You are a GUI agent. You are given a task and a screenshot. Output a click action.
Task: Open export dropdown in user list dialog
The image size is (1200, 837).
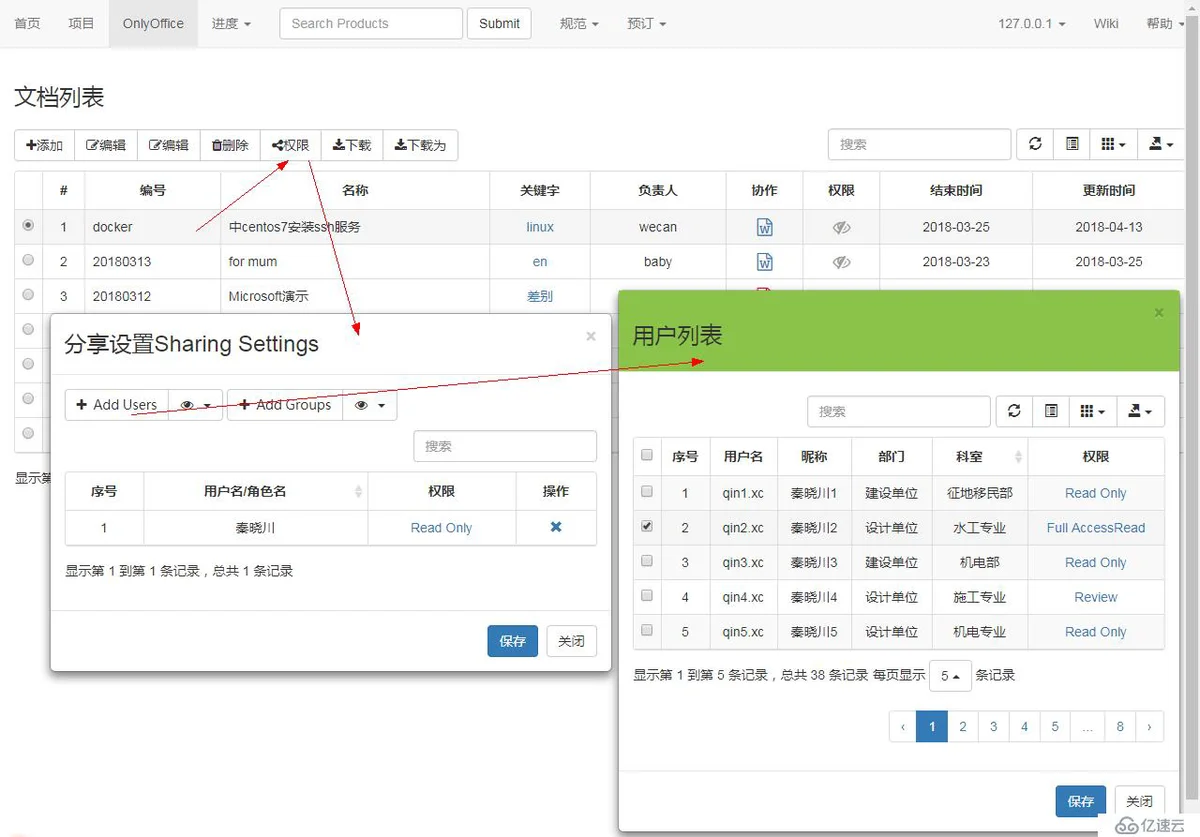1139,411
